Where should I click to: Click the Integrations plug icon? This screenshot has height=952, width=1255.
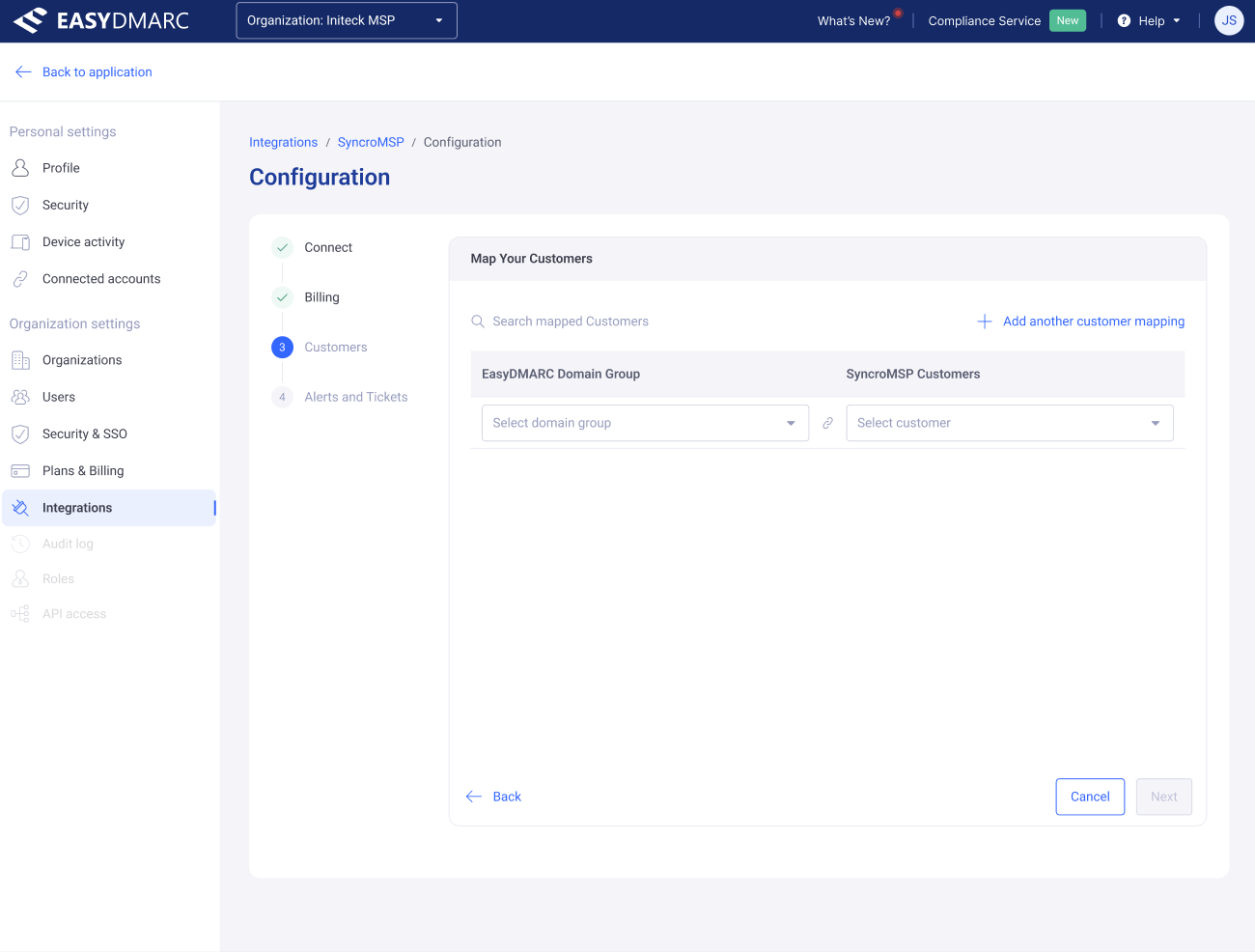pyautogui.click(x=20, y=508)
